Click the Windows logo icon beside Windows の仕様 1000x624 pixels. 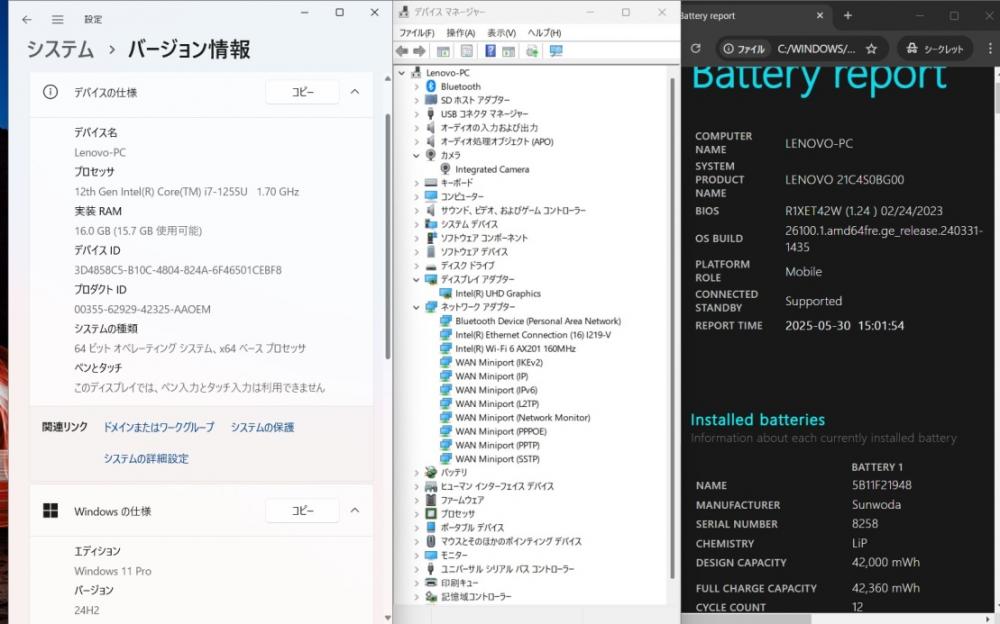[50, 510]
